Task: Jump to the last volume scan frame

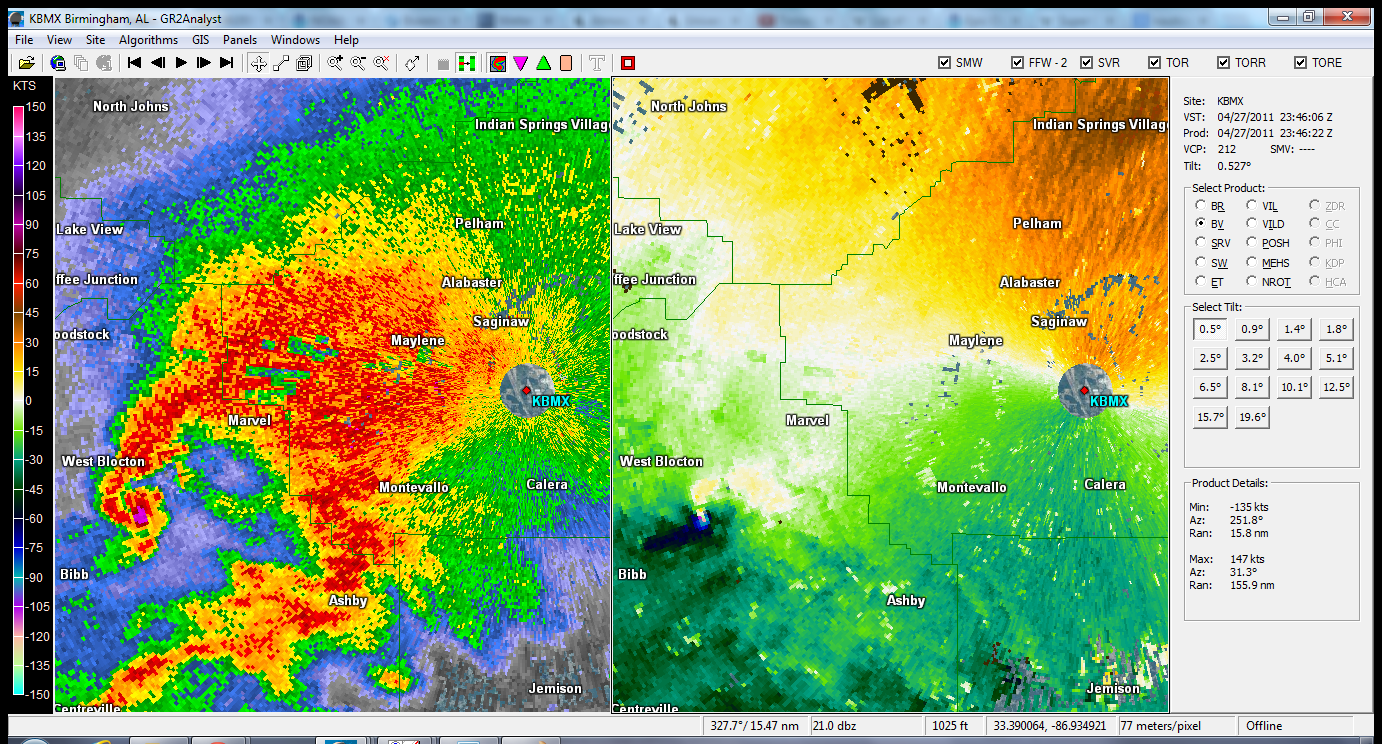Action: pyautogui.click(x=227, y=63)
